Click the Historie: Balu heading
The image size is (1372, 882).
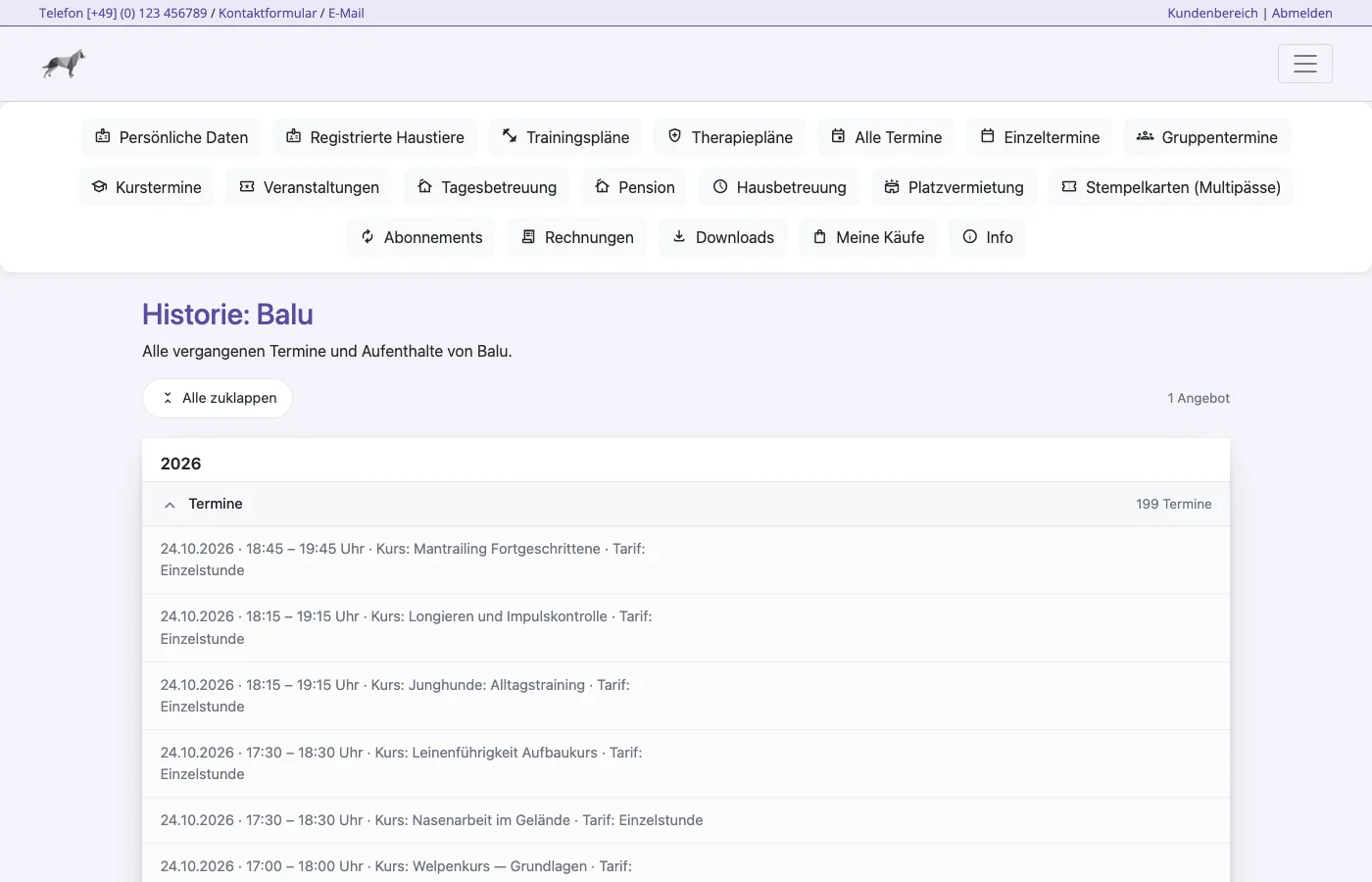coord(227,314)
